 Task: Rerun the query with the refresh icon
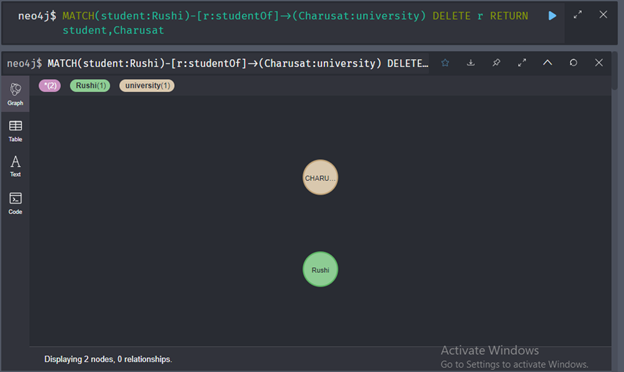coord(573,62)
